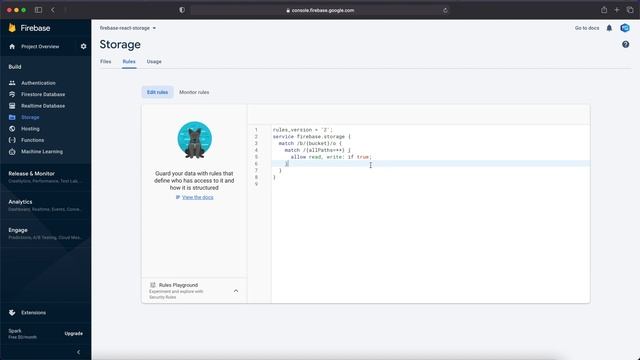Toggle the browser sidebar icon
Viewport: 640px width, 360px height.
tap(38, 10)
